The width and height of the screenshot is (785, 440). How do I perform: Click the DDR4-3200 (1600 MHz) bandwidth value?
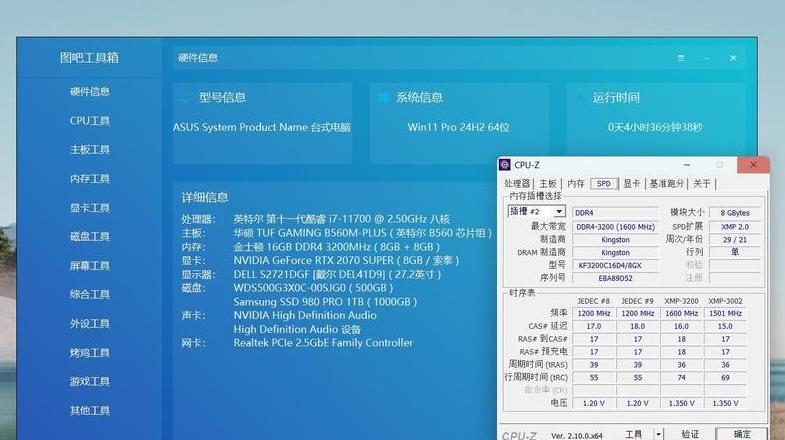[615, 227]
